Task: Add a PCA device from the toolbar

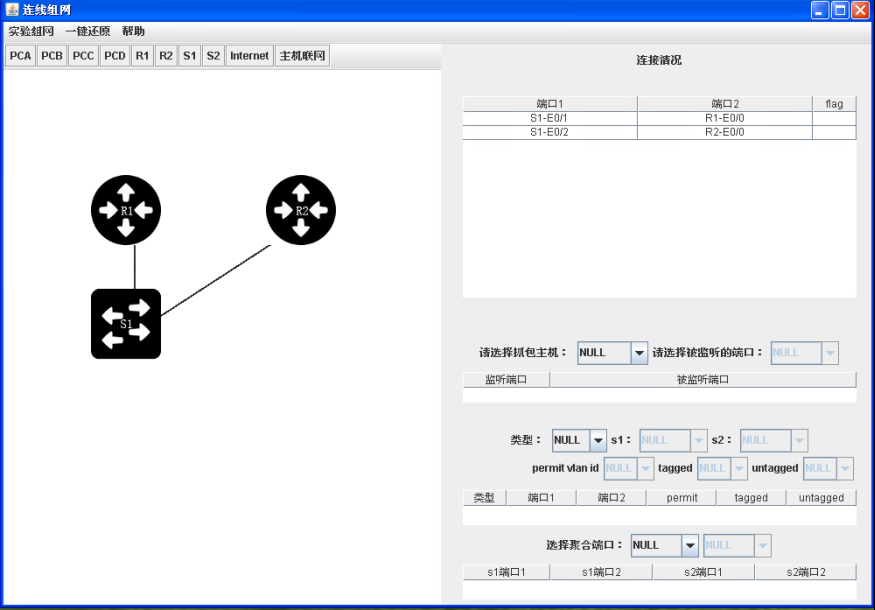Action: coord(19,55)
